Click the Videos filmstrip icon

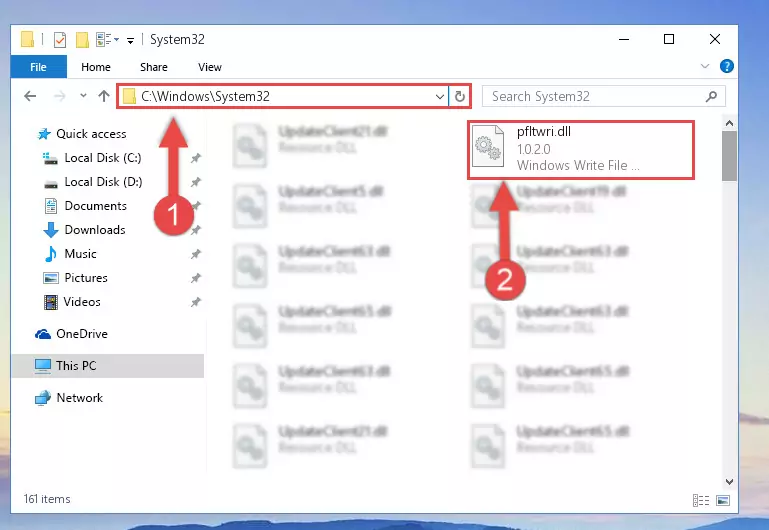coord(51,302)
